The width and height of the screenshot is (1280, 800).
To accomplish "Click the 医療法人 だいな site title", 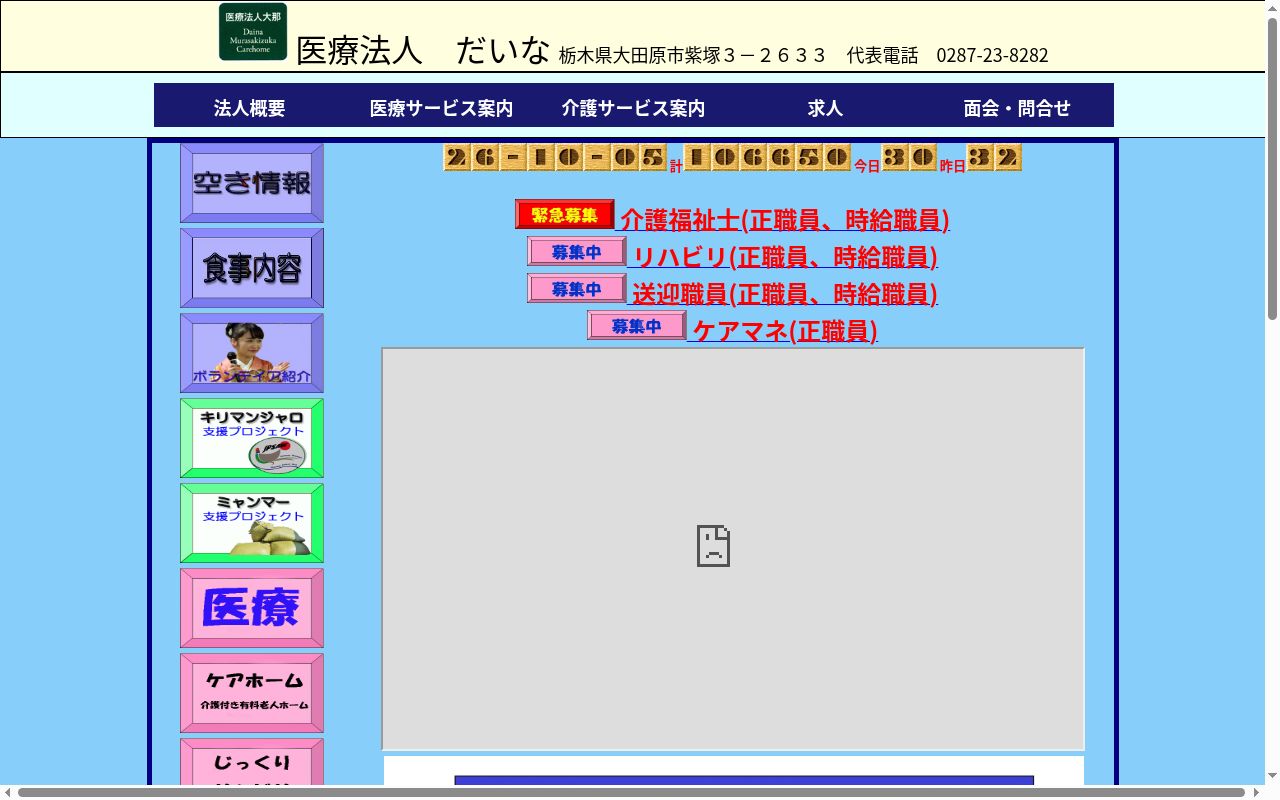I will (x=423, y=50).
